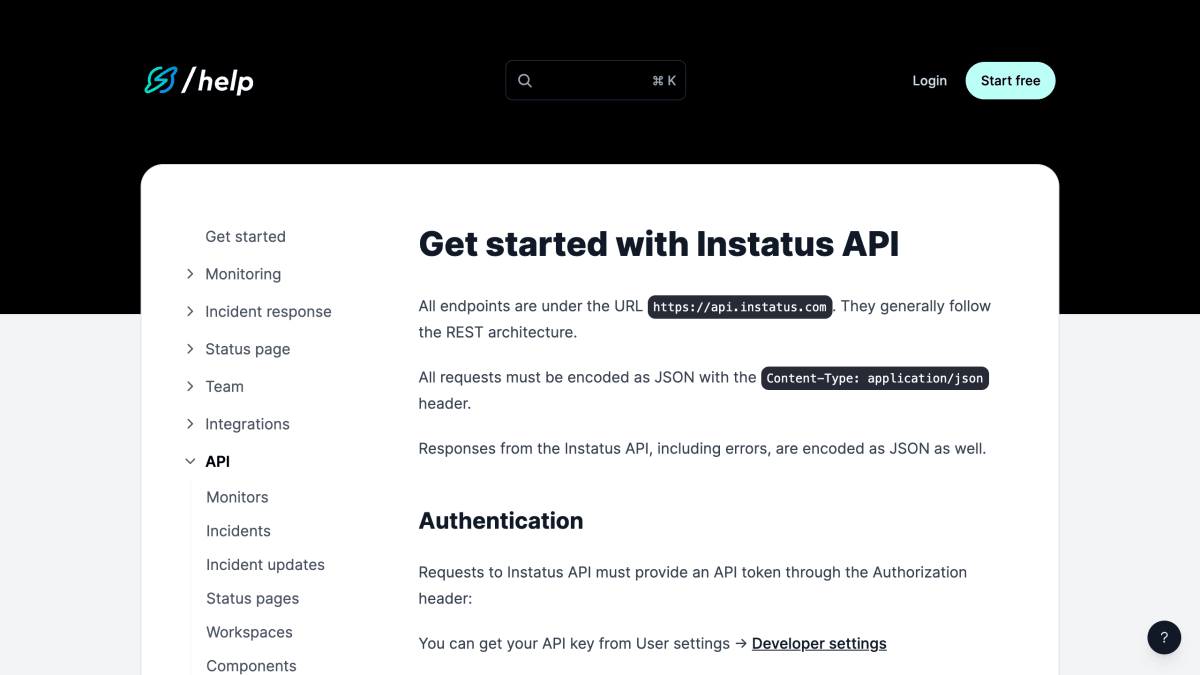Collapse the API section chevron

click(190, 461)
